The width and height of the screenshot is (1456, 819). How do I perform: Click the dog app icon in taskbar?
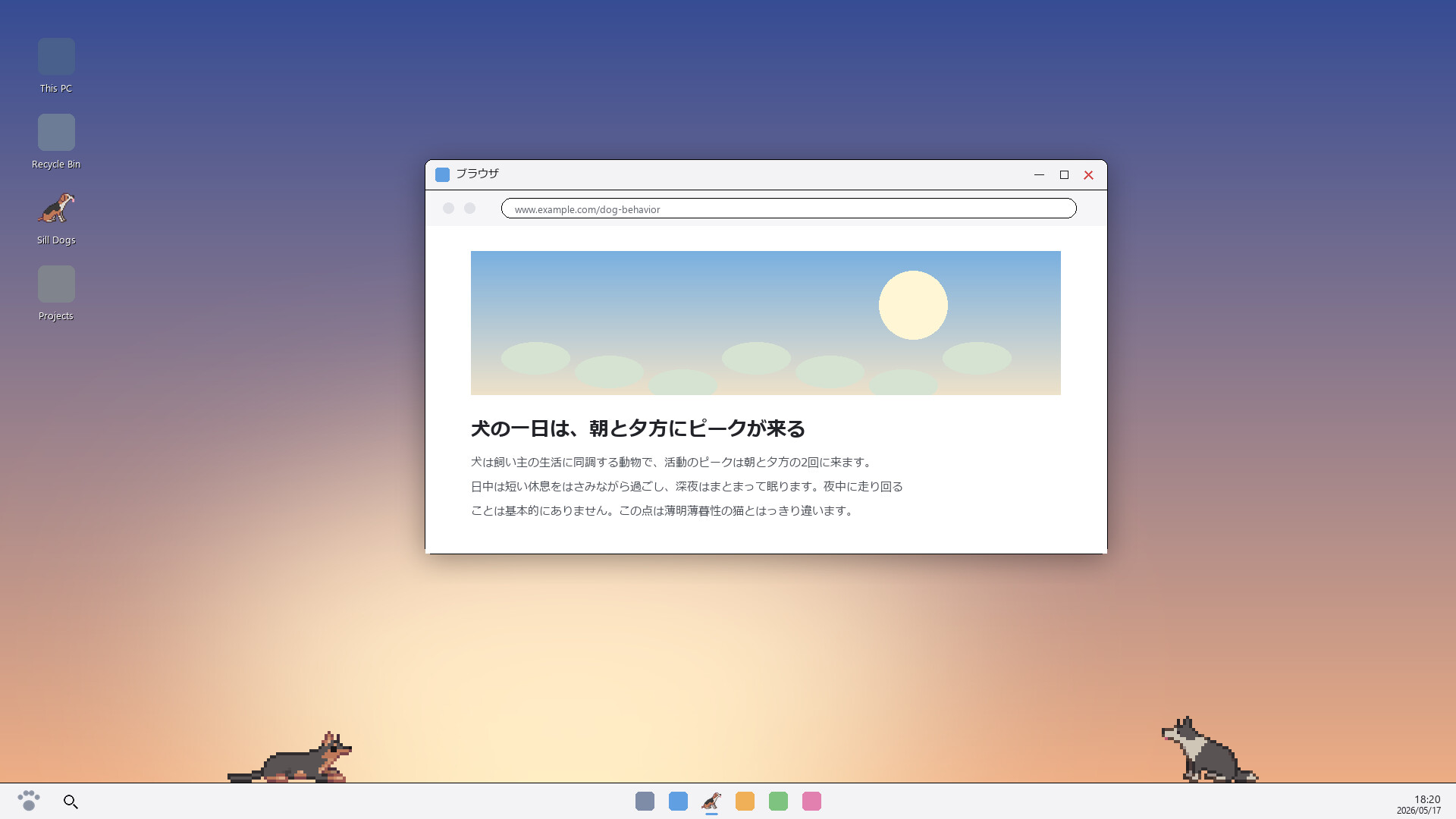tap(711, 801)
